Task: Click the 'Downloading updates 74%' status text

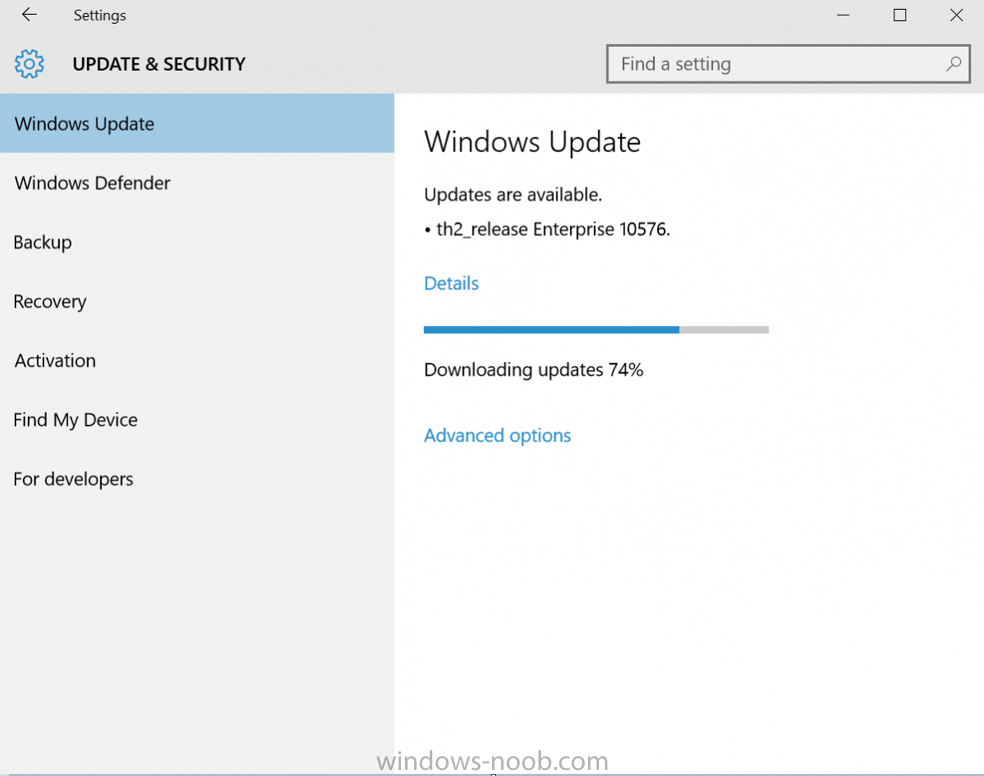Action: [533, 369]
